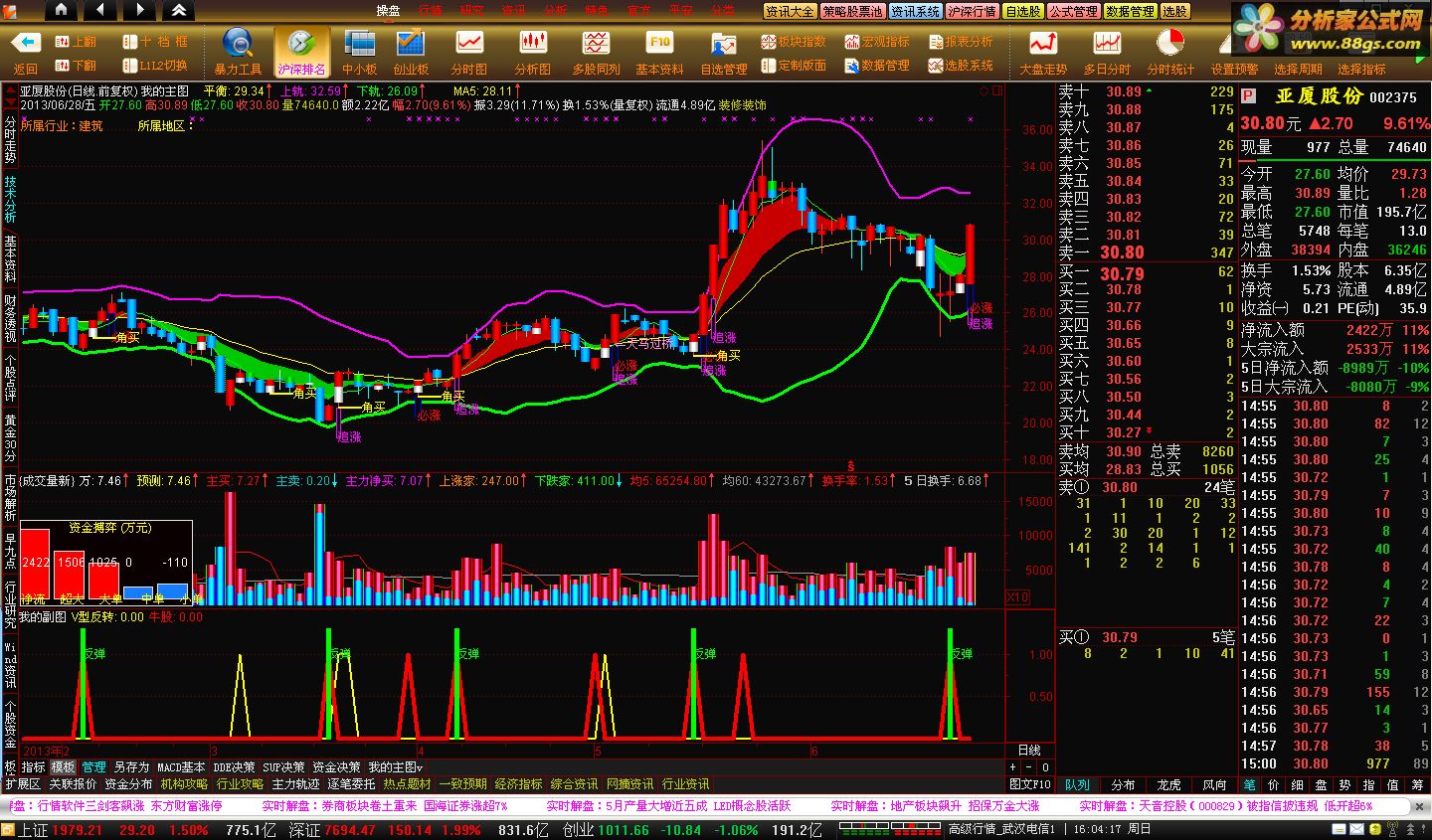Select the 资金决策 indicator tab
1432x840 pixels.
[x=336, y=767]
